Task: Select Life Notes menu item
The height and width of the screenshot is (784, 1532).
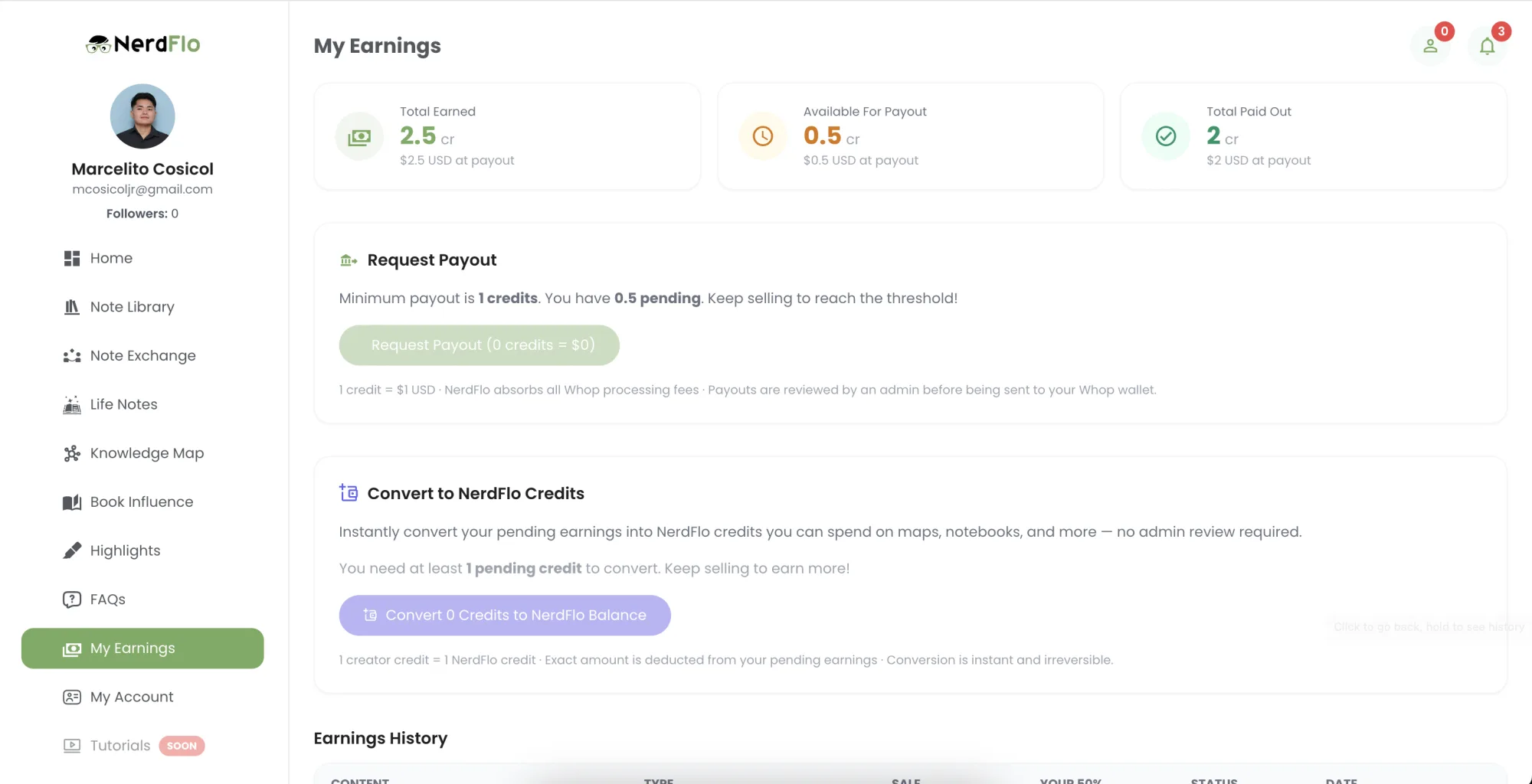Action: 142,404
